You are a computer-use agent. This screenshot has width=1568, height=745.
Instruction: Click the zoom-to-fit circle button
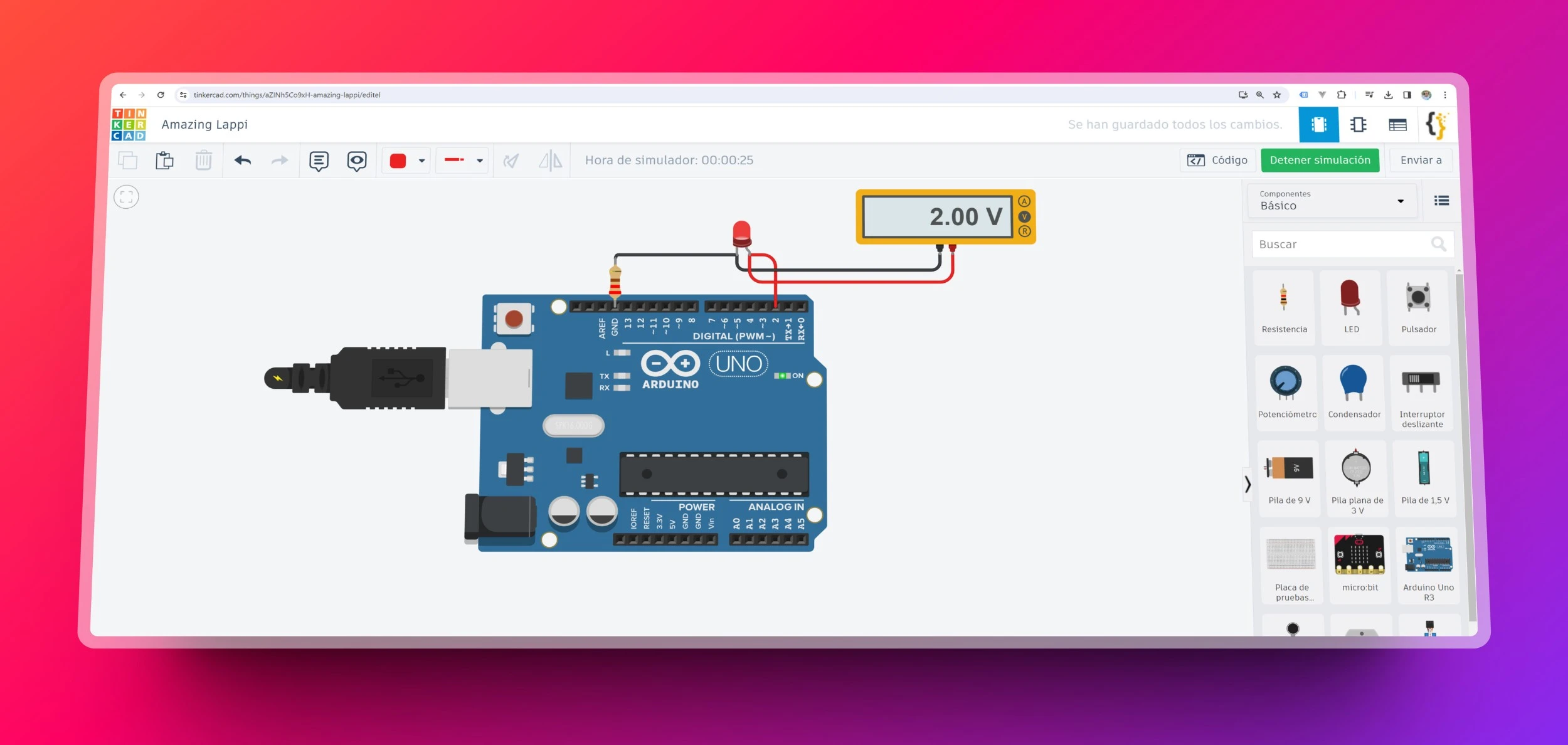tap(126, 197)
